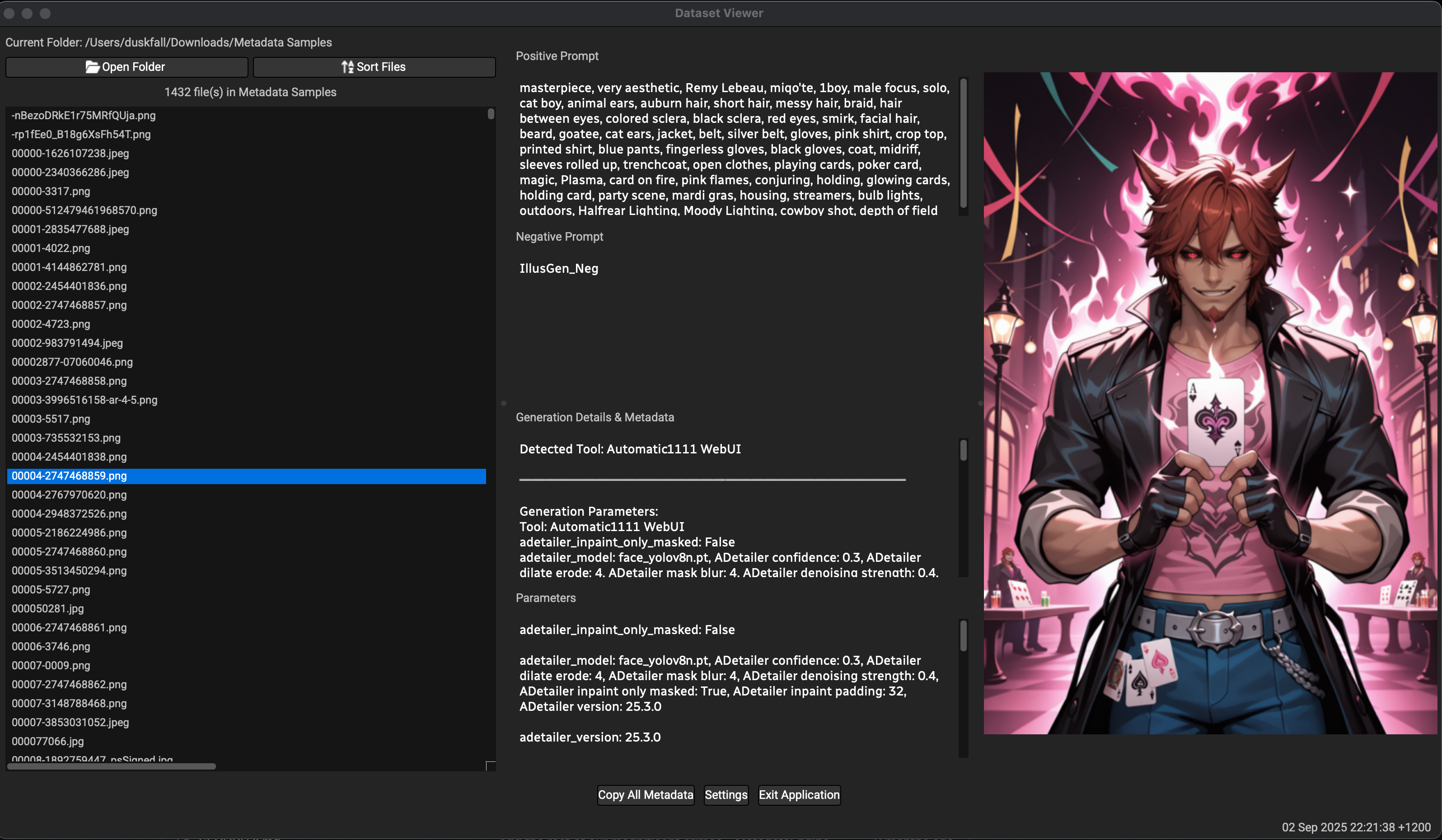Open the Settings dialog
Viewport: 1442px width, 840px height.
pyautogui.click(x=726, y=795)
